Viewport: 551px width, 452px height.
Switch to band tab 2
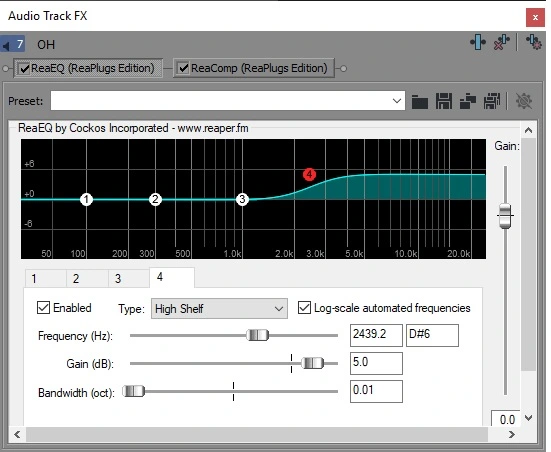click(87, 279)
